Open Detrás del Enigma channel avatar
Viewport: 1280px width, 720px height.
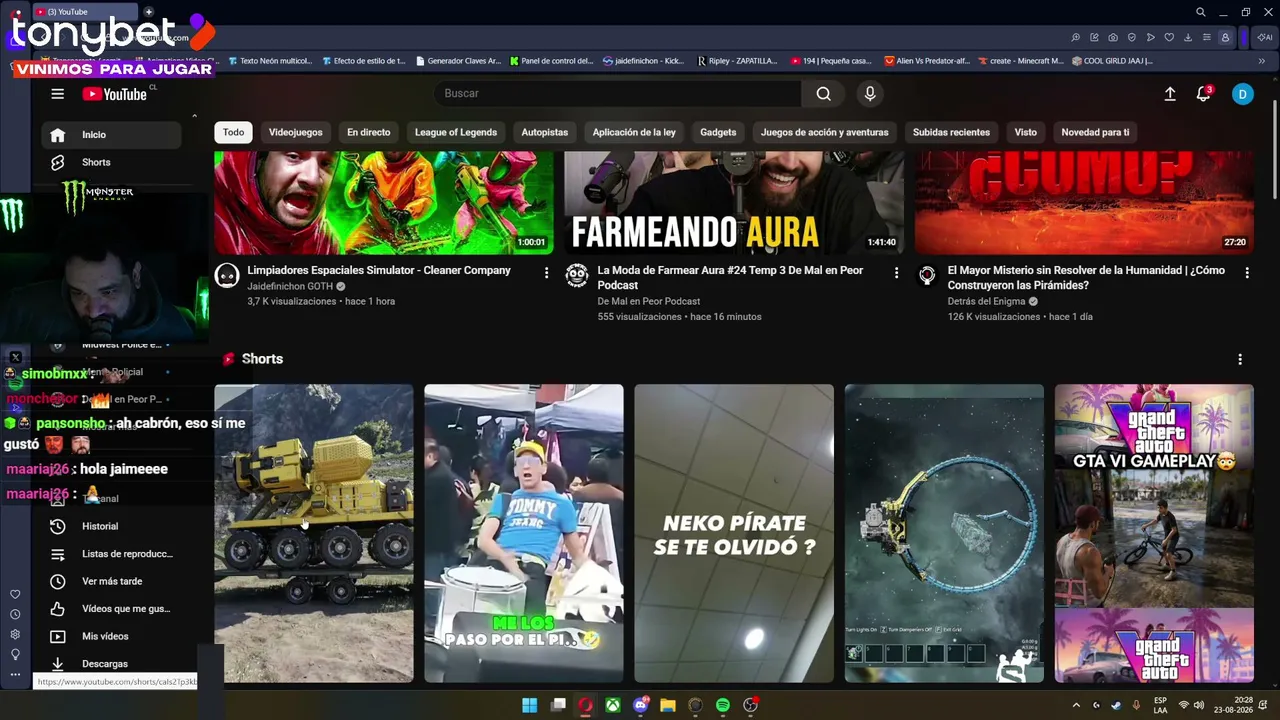(927, 276)
